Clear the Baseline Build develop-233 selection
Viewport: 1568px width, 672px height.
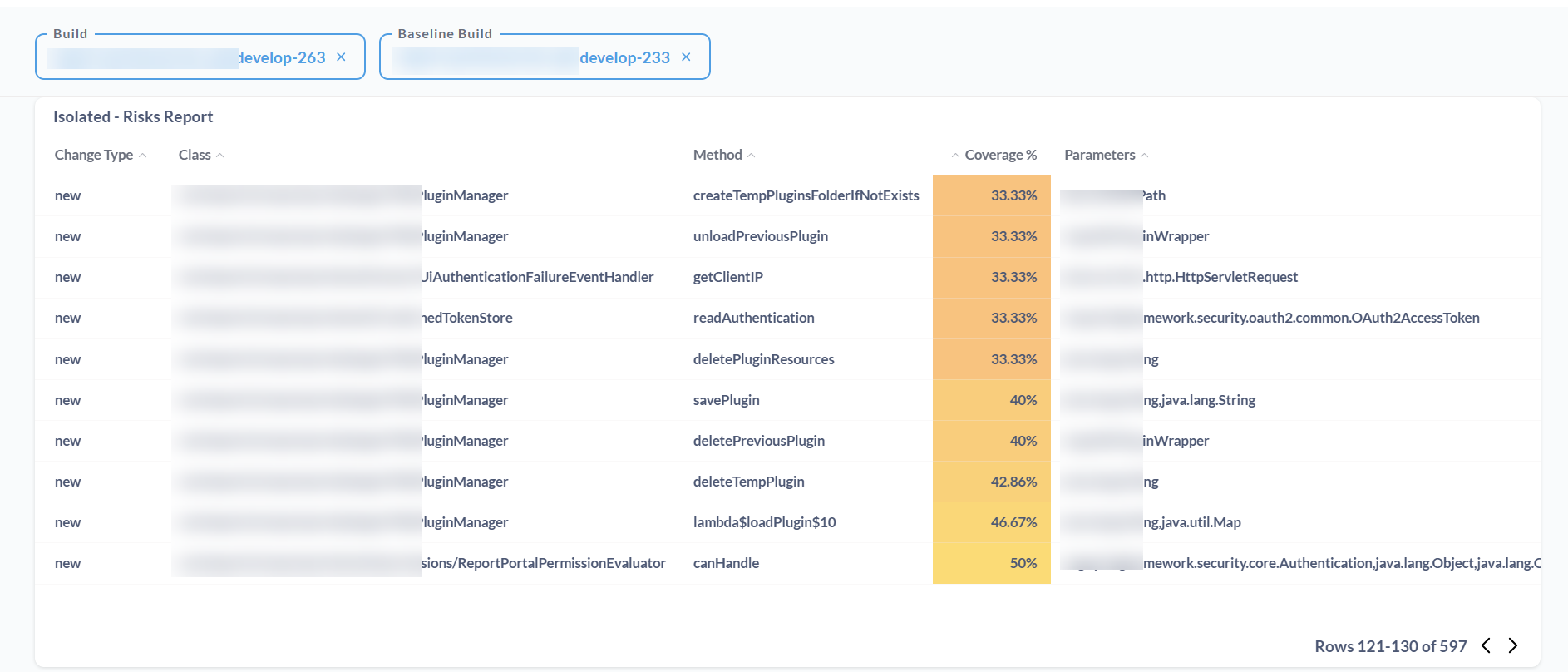click(x=686, y=57)
